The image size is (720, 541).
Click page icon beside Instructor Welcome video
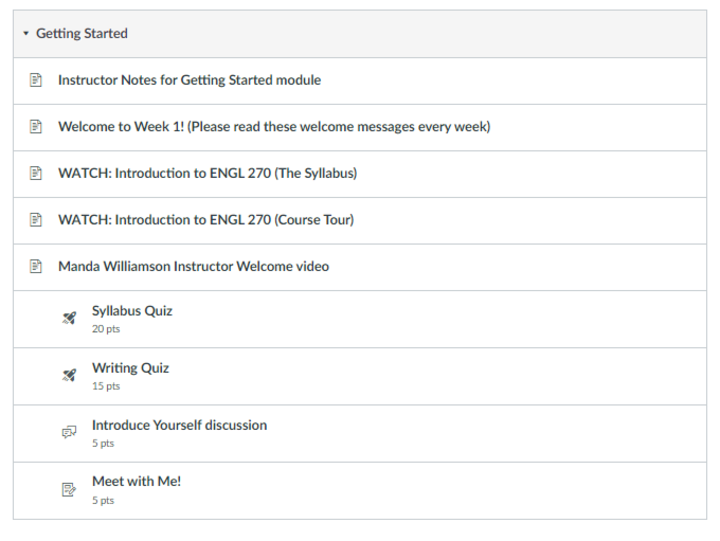pos(36,267)
